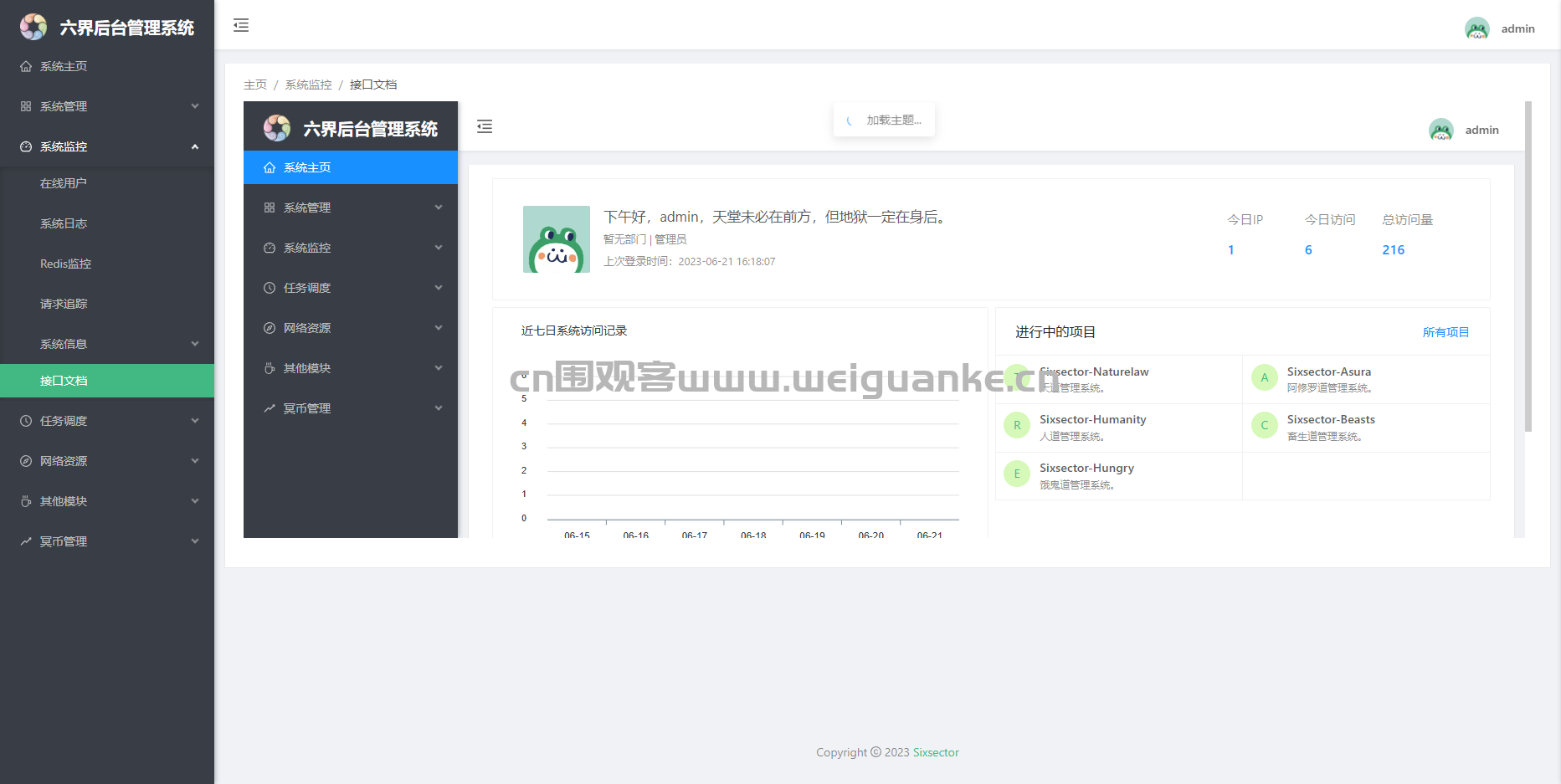Screen dimensions: 1561x784
Task: Open Sixsector-Hungry project title
Action: pos(1086,468)
